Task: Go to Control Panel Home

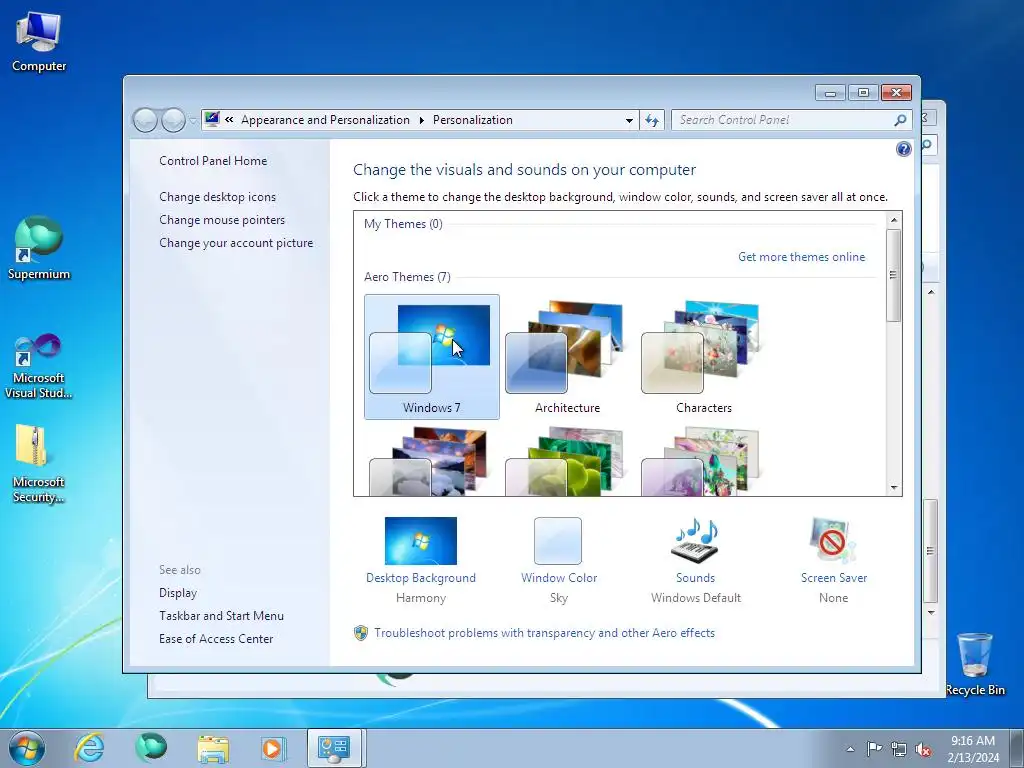Action: (213, 161)
